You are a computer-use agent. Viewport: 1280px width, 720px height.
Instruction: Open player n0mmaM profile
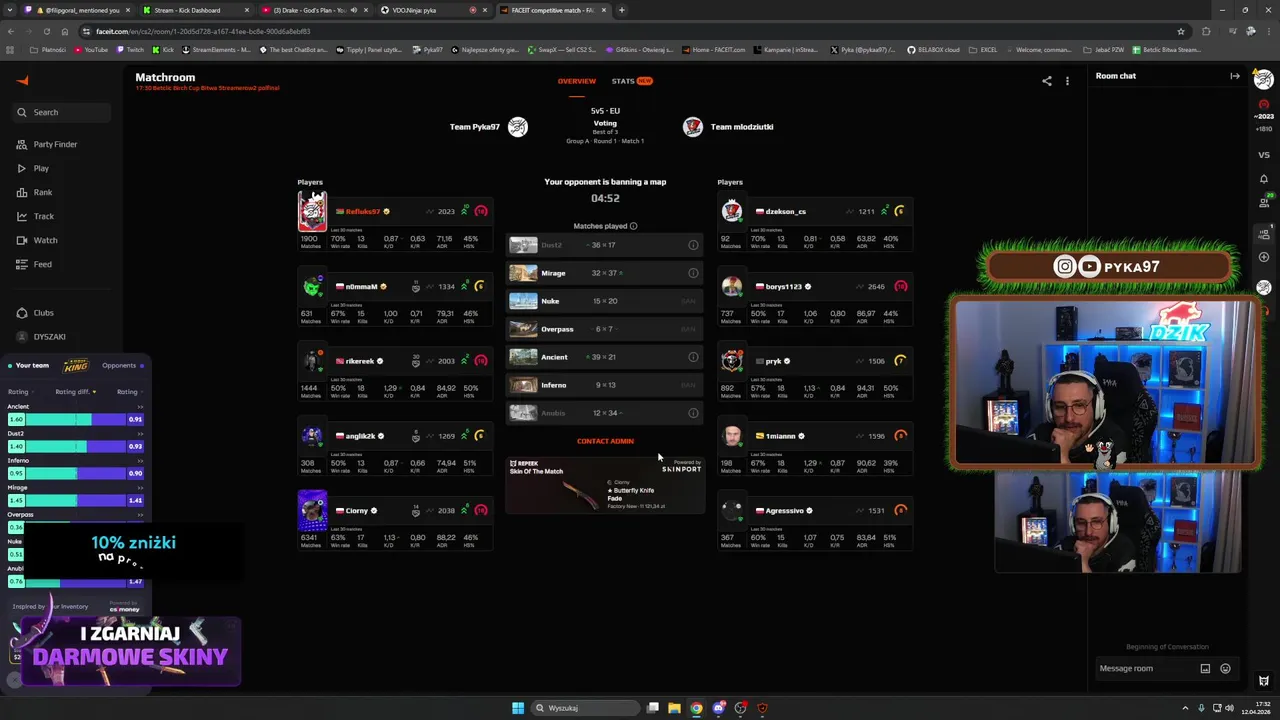(361, 287)
